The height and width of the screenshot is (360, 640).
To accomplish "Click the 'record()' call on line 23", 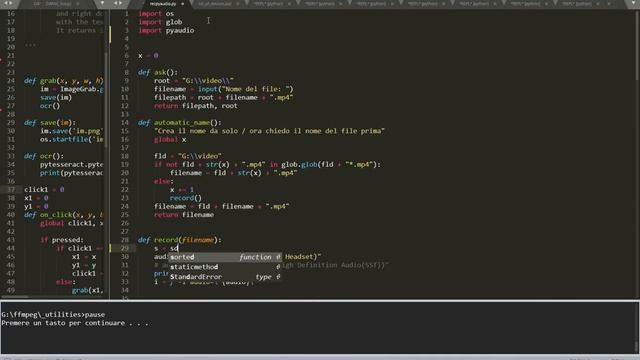I will 186,198.
